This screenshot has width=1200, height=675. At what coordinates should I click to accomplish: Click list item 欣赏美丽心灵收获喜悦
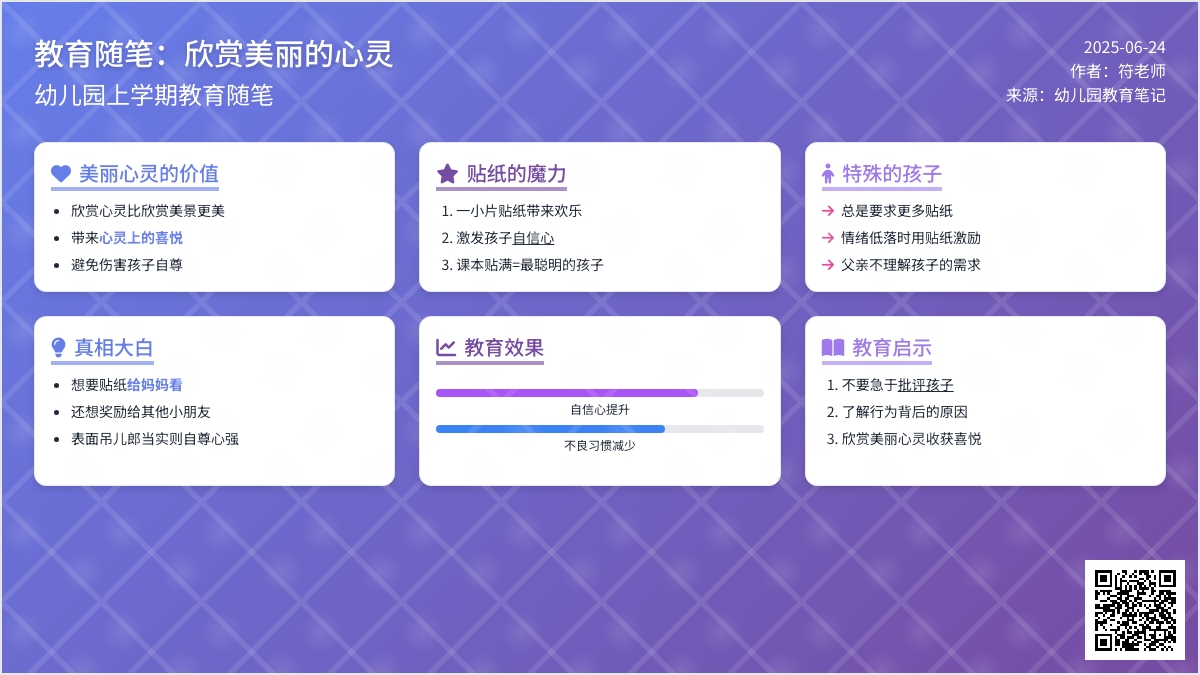(912, 439)
